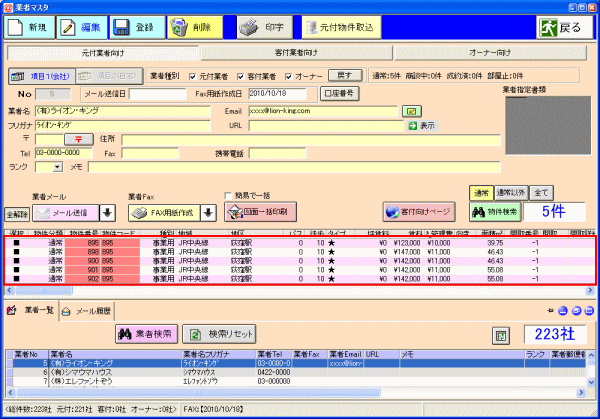600x419 pixels.
Task: Expand the メール送信 arrow dropdown
Action: click(108, 213)
